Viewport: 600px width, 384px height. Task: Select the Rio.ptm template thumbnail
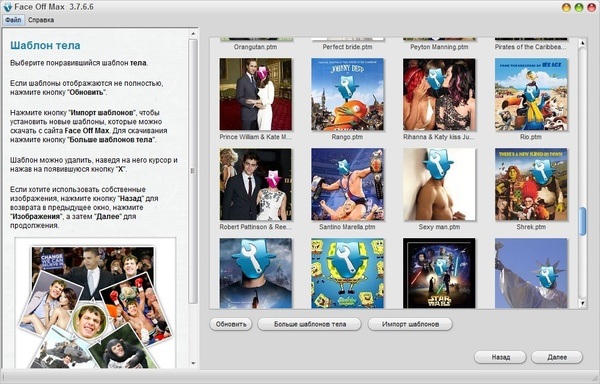click(x=531, y=94)
